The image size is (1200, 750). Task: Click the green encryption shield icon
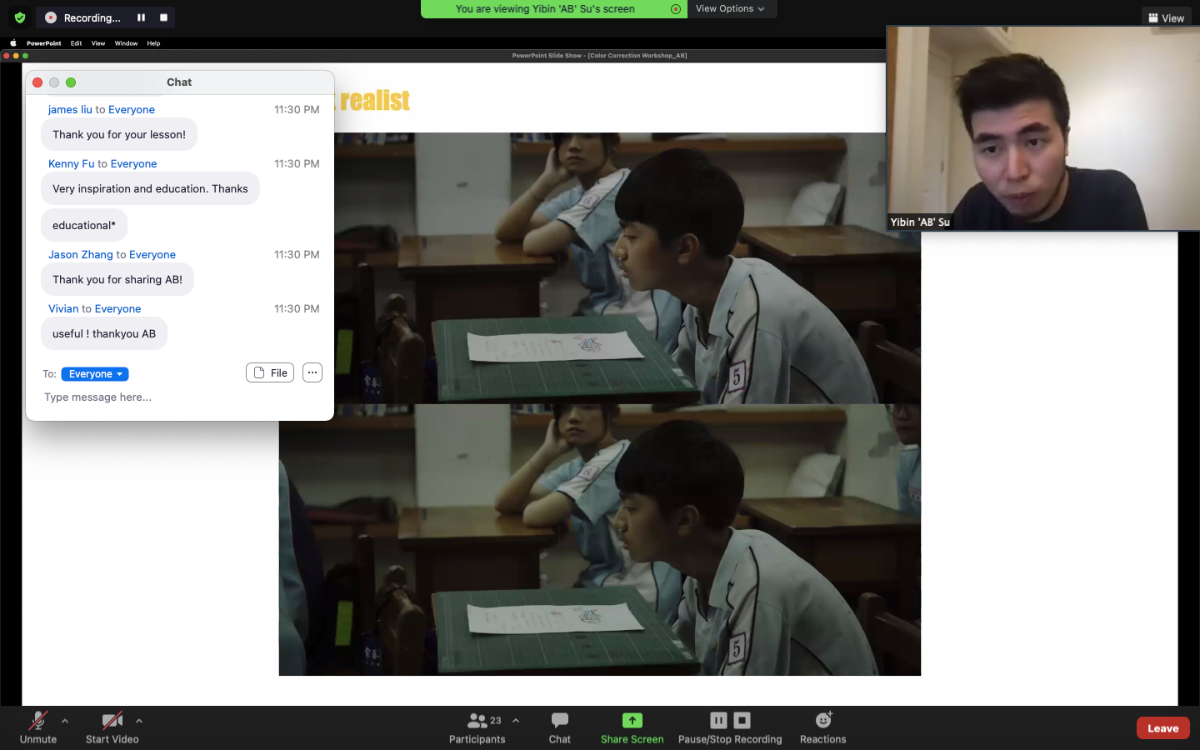click(x=19, y=18)
